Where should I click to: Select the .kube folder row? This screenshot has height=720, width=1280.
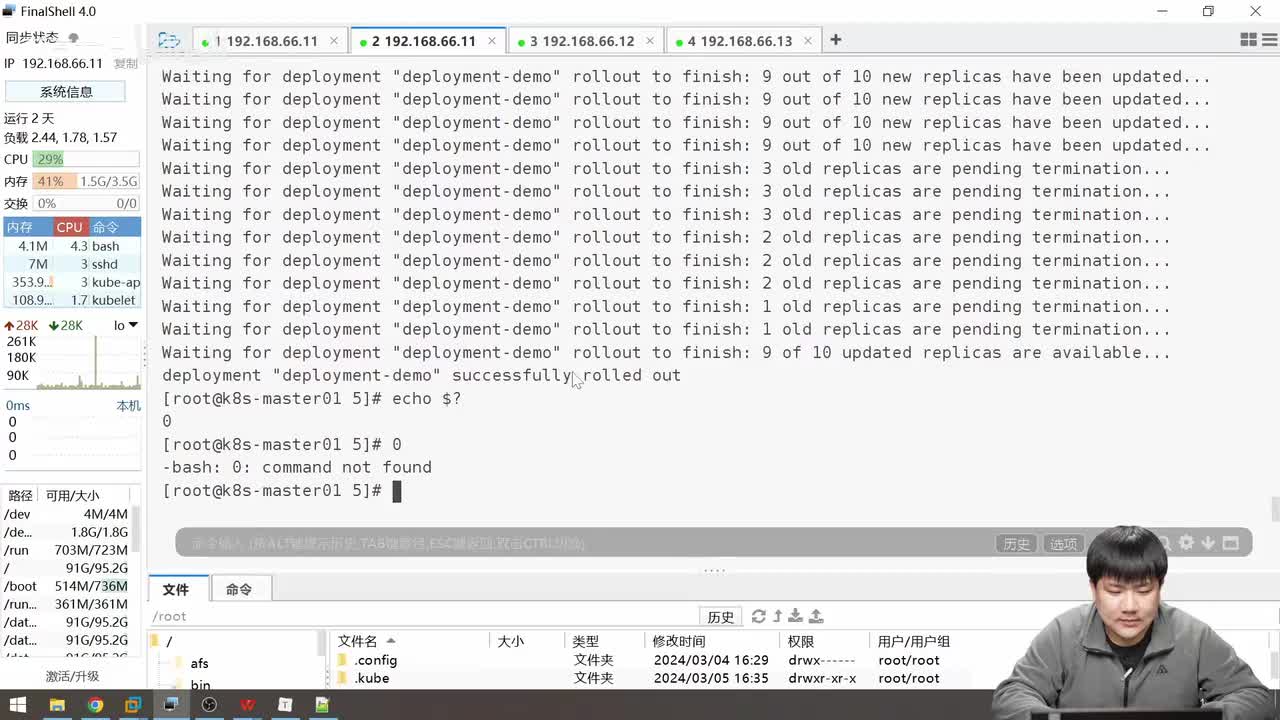(x=660, y=678)
